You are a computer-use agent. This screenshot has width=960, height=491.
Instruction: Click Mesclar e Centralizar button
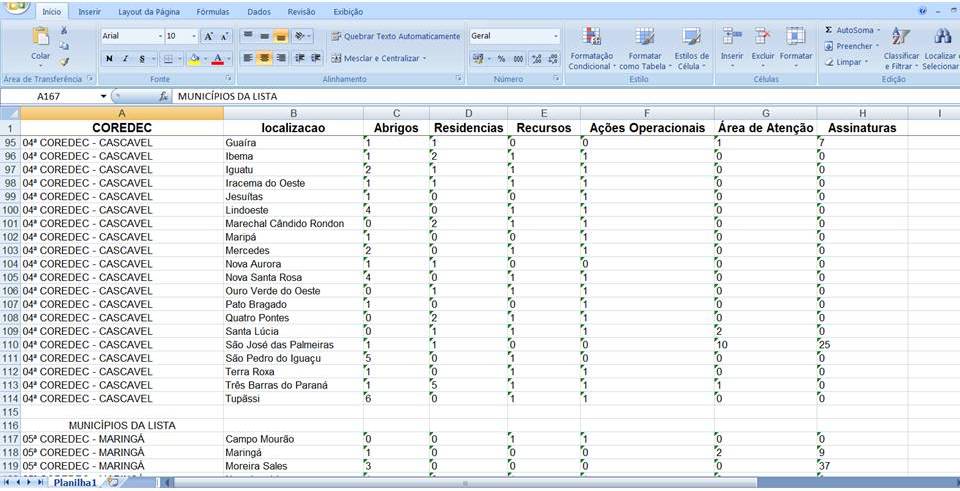tap(379, 59)
